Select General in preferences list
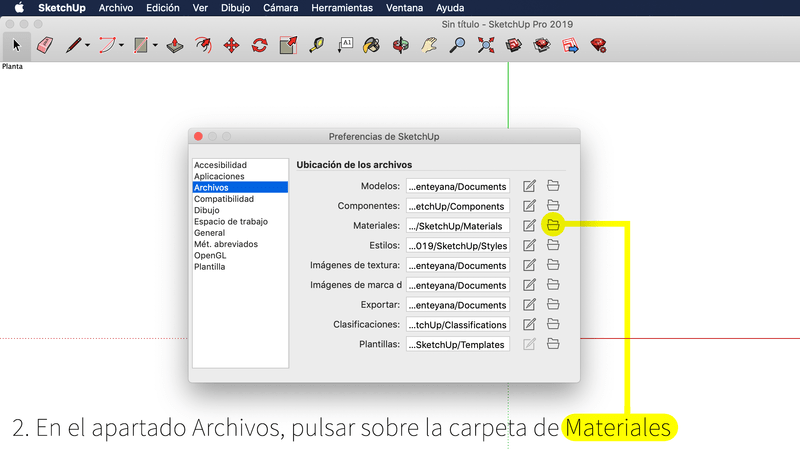 240,233
